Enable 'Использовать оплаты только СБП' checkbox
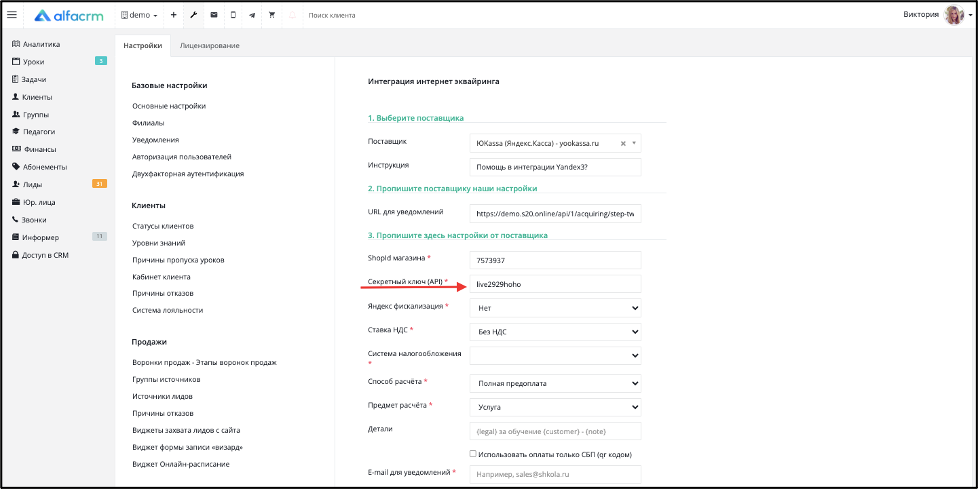Viewport: 979px width, 489px height. [473, 453]
